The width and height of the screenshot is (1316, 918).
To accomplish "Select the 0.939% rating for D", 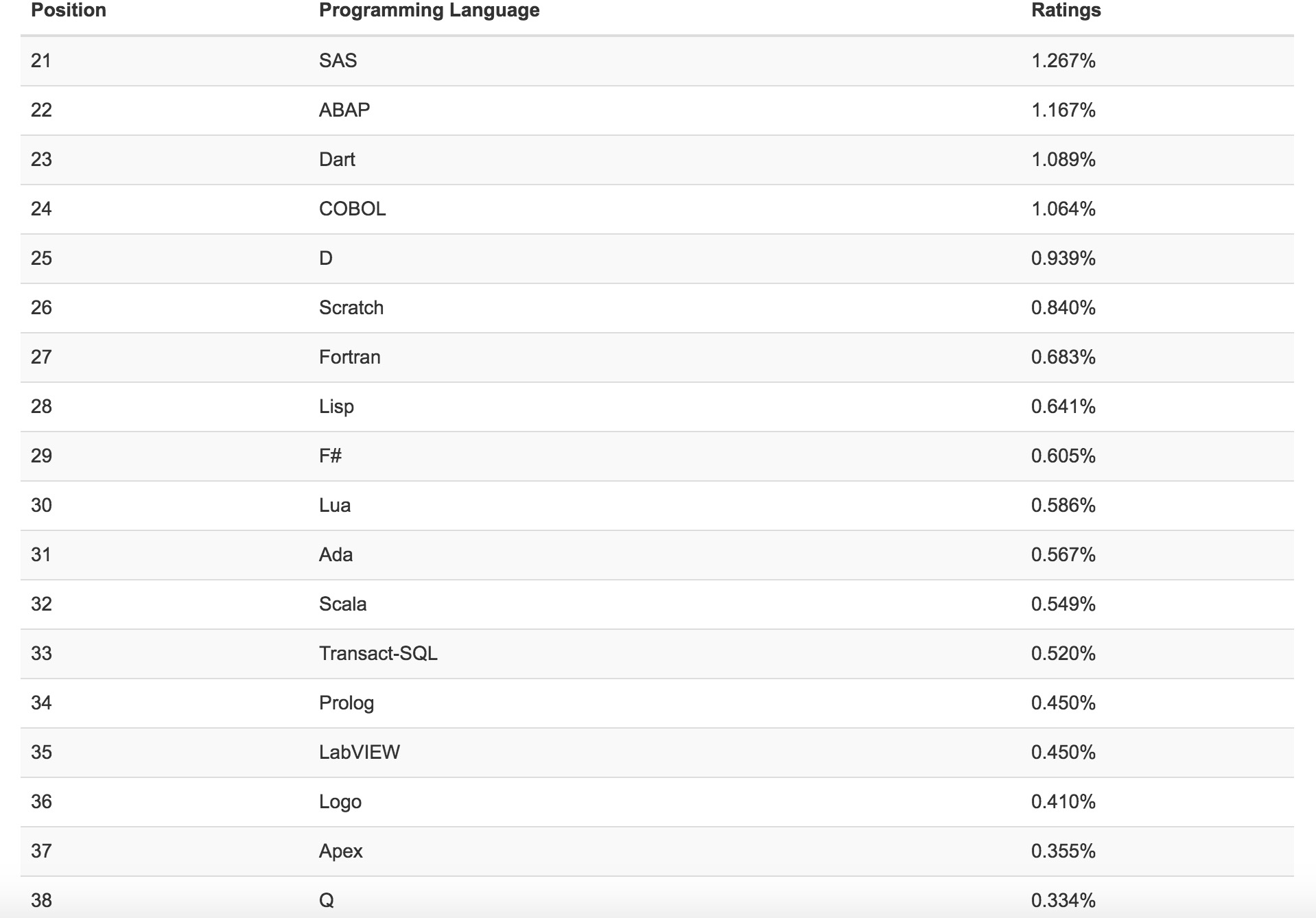I will pos(1063,259).
